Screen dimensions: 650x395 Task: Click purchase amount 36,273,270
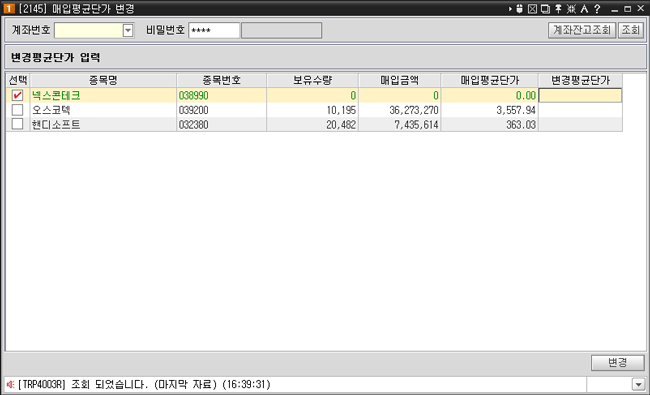(414, 110)
